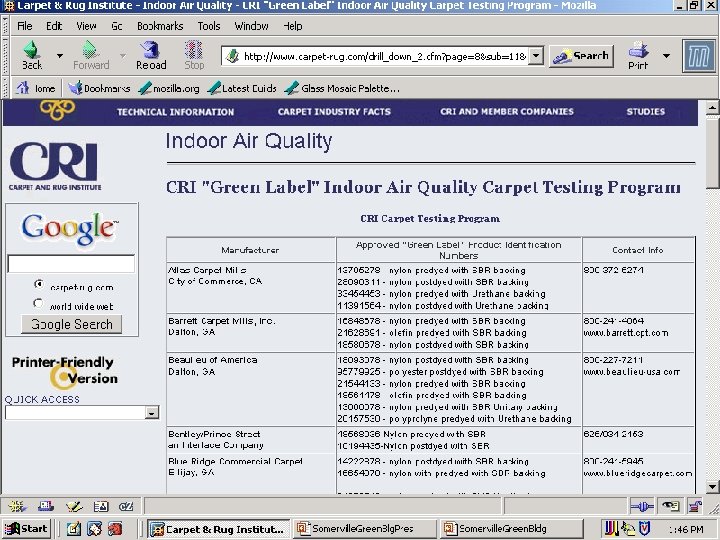
Task: Switch to Carpet & Rug Institute taskbar button
Action: coord(219,529)
